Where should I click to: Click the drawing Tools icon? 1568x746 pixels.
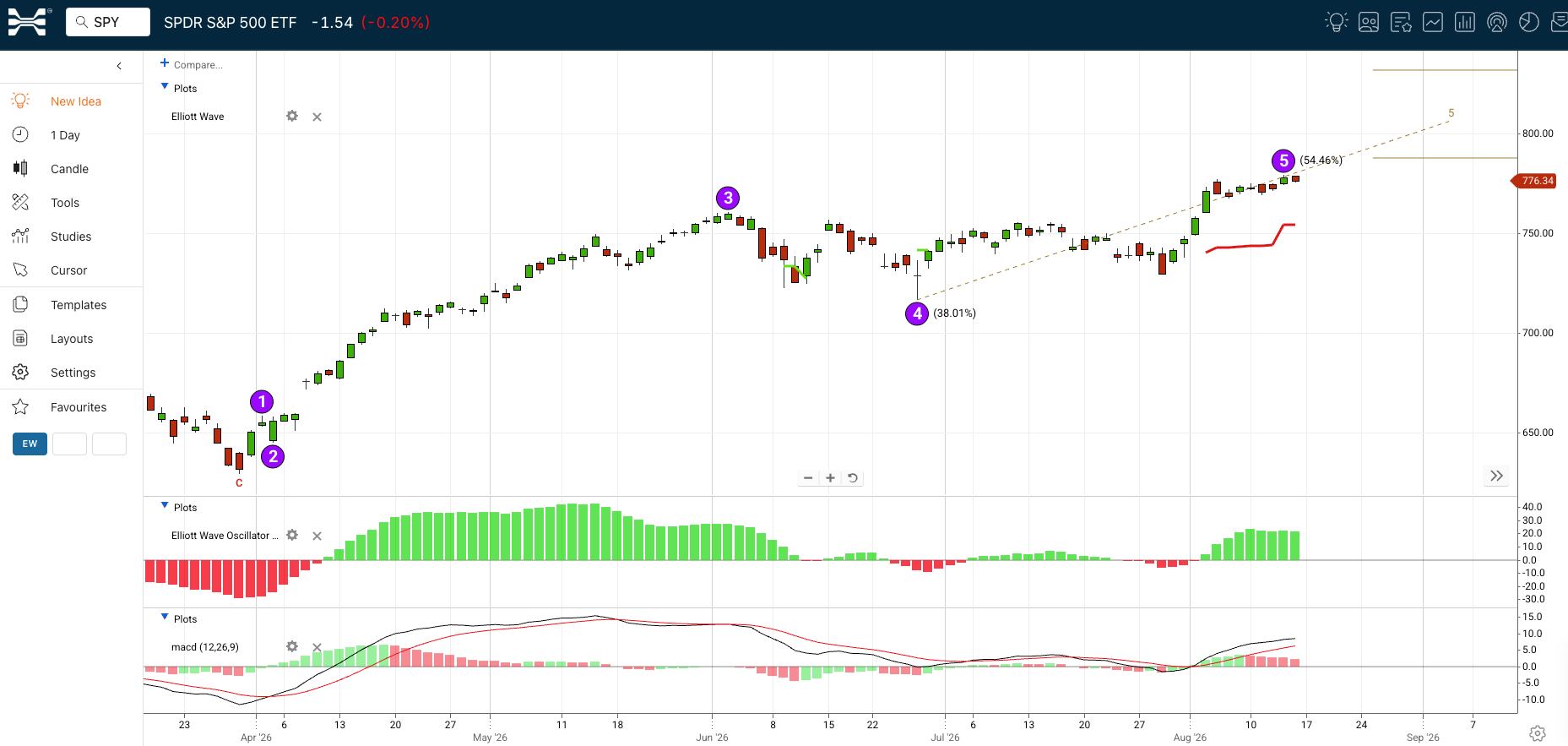[20, 202]
